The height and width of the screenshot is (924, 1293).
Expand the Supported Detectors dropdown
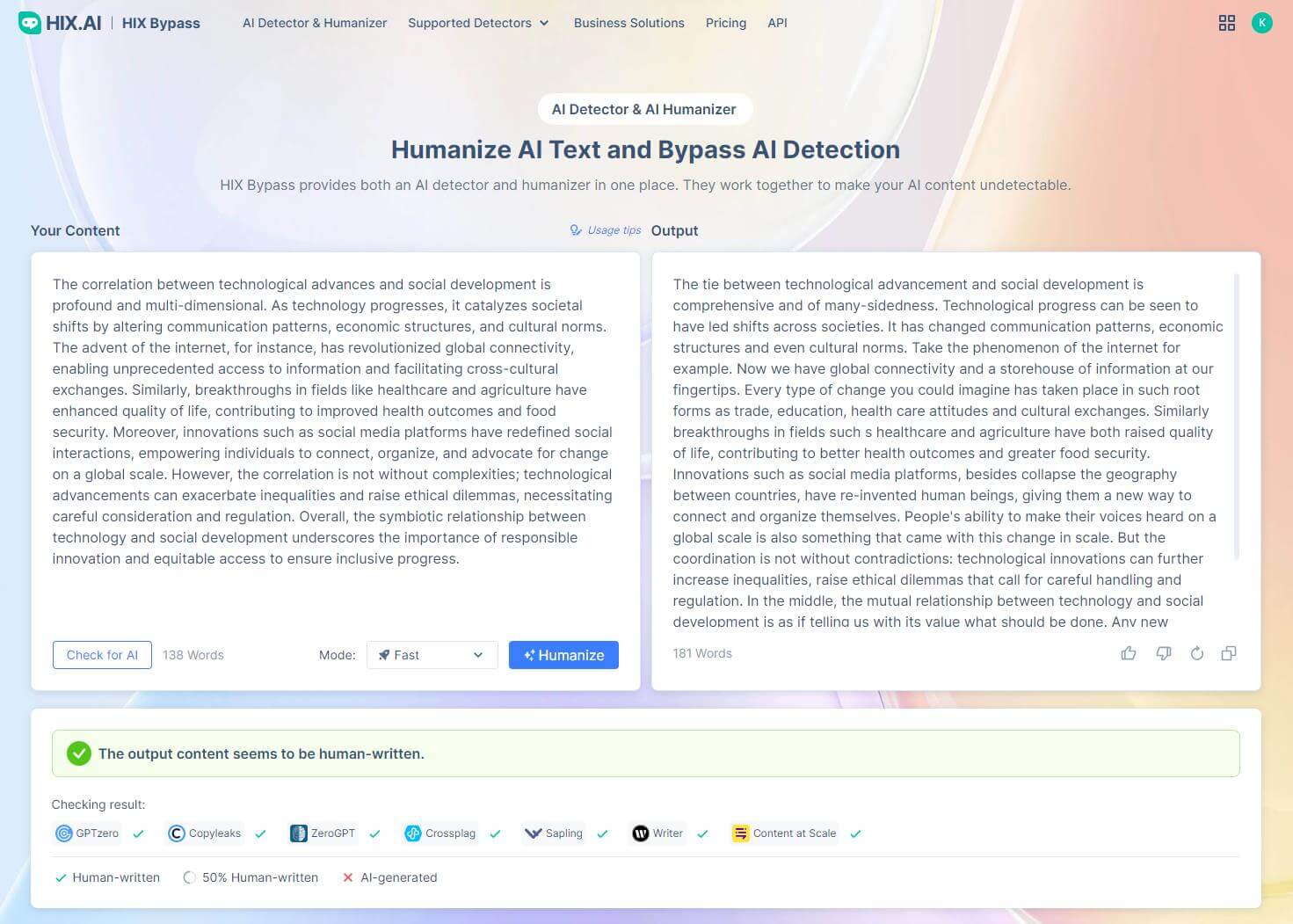[x=478, y=23]
